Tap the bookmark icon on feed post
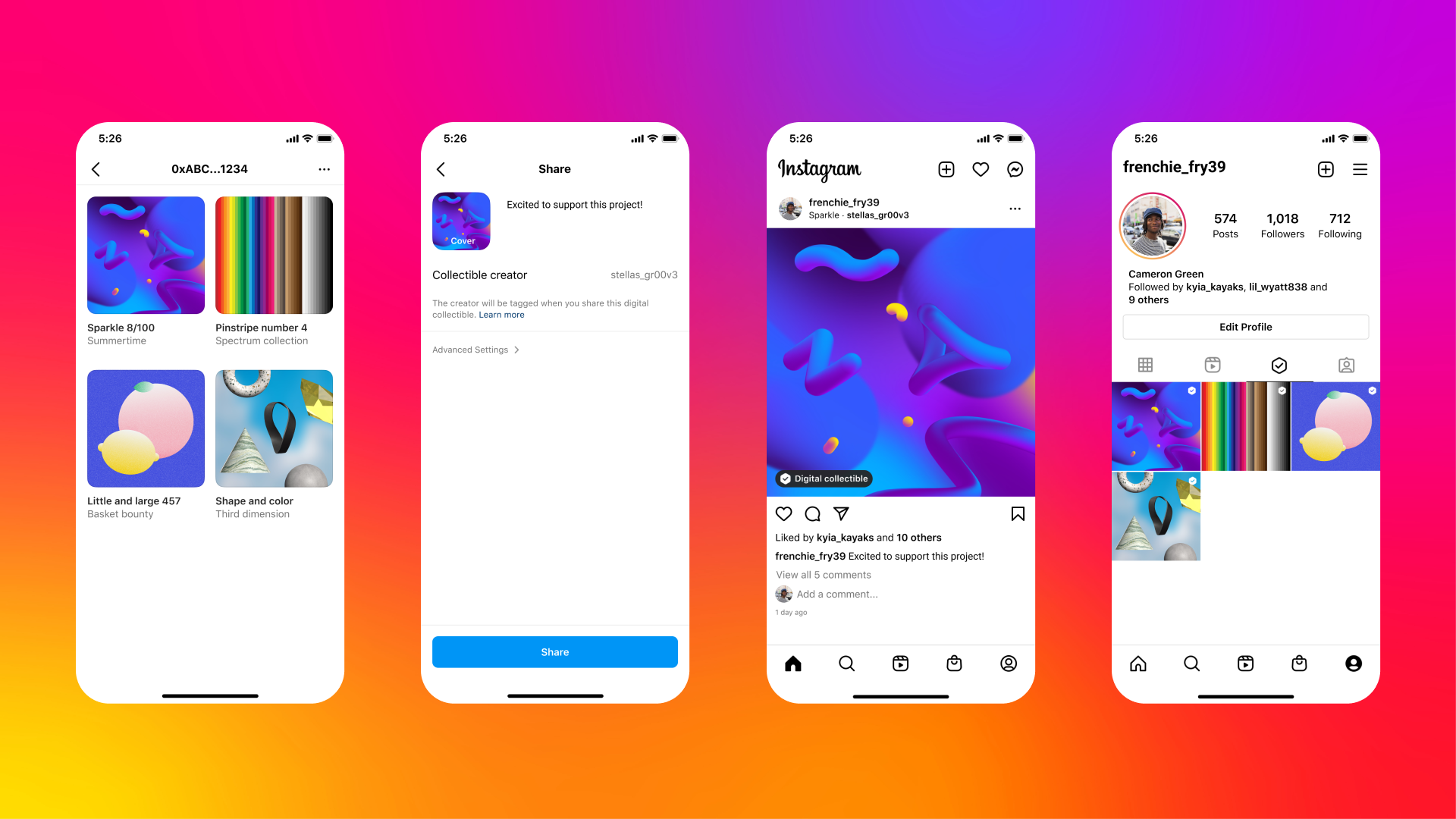The image size is (1456, 819). tap(1018, 513)
